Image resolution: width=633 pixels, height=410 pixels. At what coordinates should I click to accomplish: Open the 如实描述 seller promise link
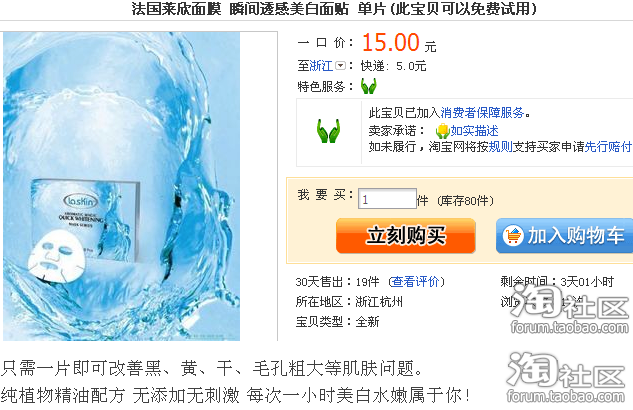(x=474, y=131)
